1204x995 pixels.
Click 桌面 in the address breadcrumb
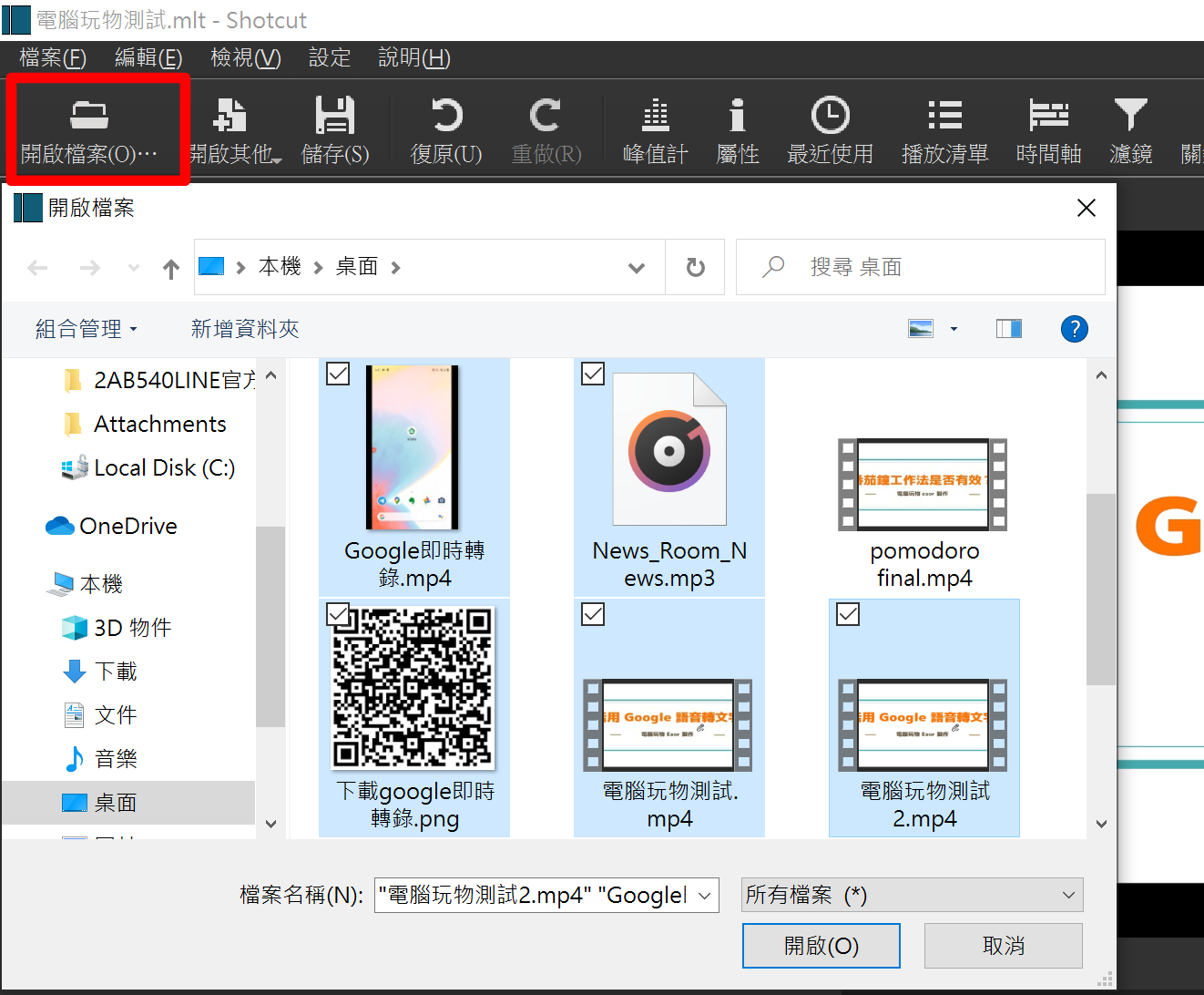[x=357, y=267]
